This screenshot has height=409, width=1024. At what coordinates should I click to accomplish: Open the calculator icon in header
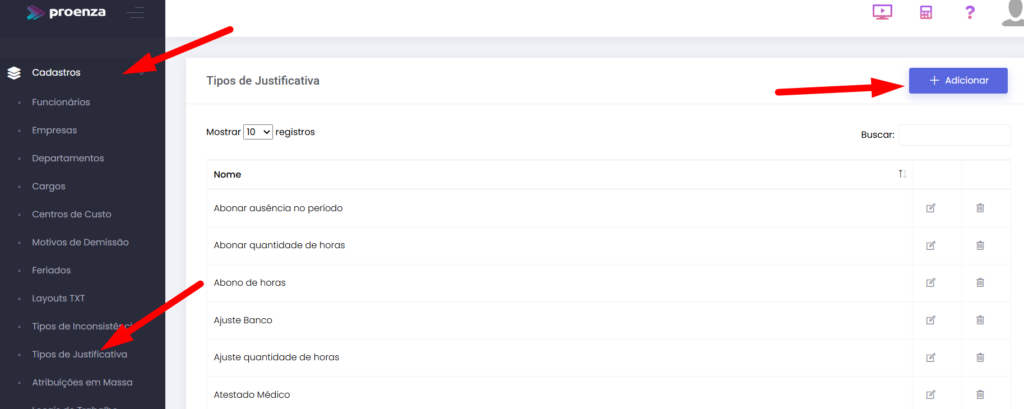(x=926, y=13)
